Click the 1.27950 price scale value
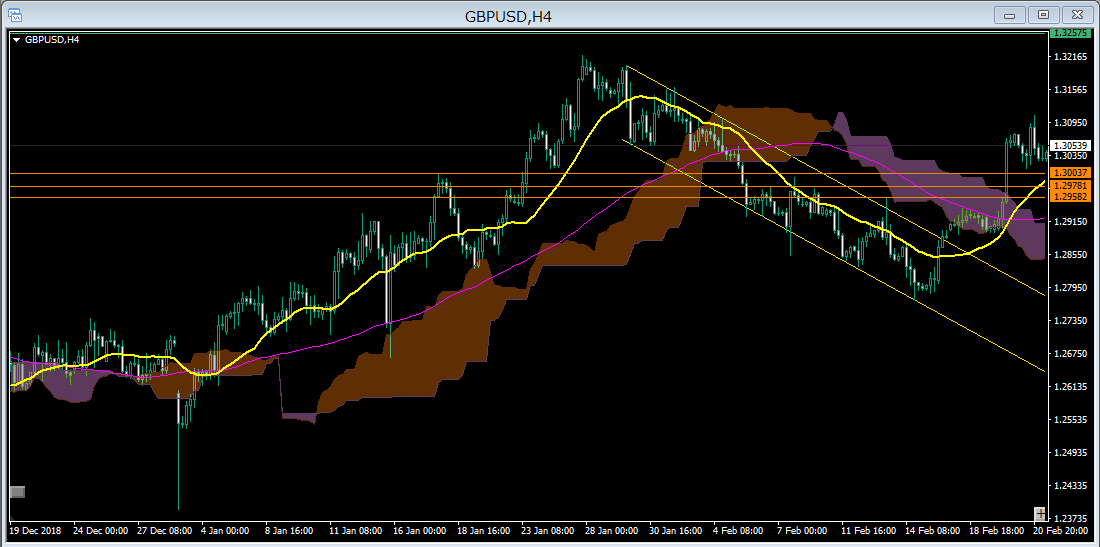 (1069, 288)
